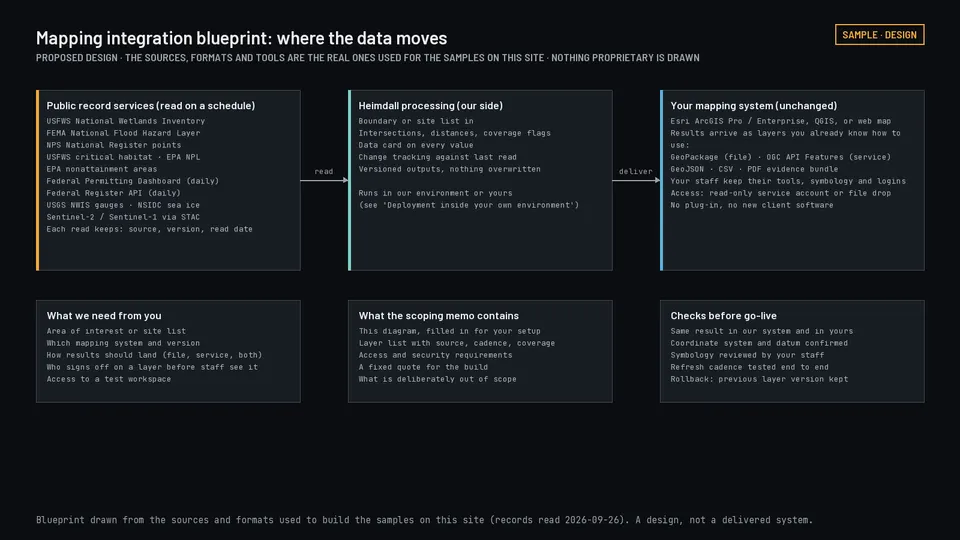
Task: Click 'Esri ArcGIS Pro / Enterprise, QGIS, or web map'
Action: [x=781, y=121]
